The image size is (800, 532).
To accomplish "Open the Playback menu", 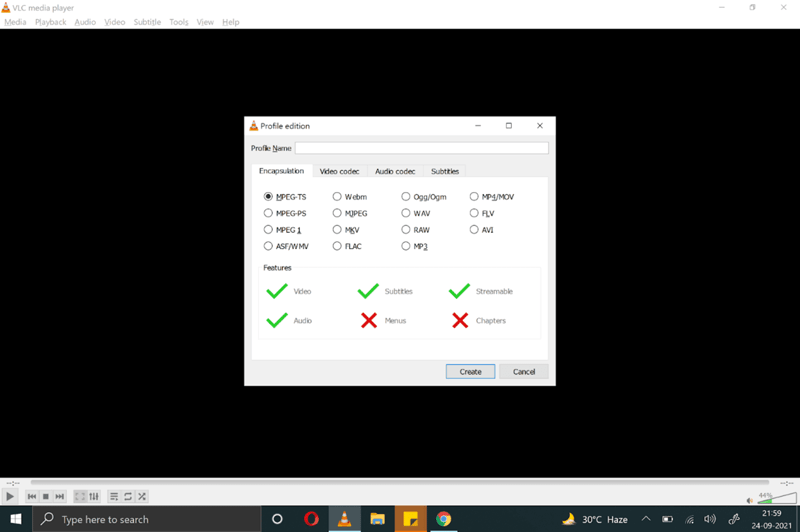I will [x=51, y=22].
